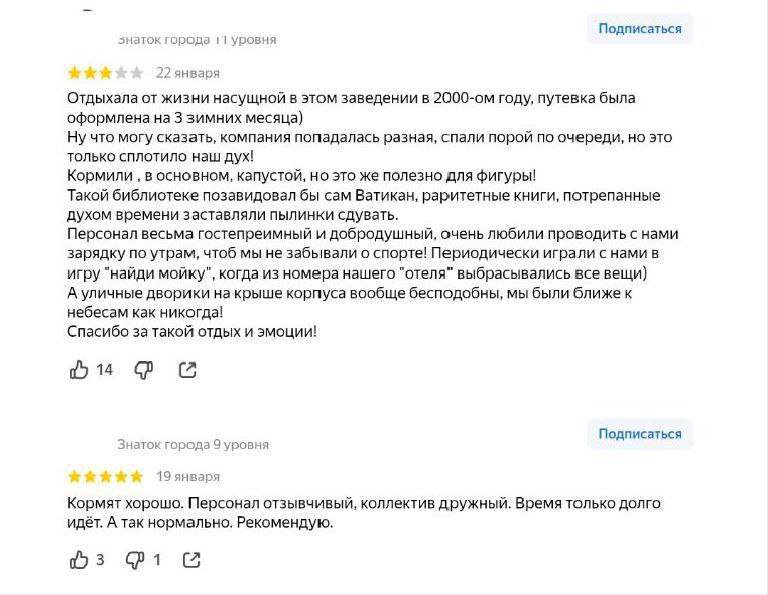
Task: Open the Знаток города 11 уровня profile label
Action: pyautogui.click(x=197, y=40)
